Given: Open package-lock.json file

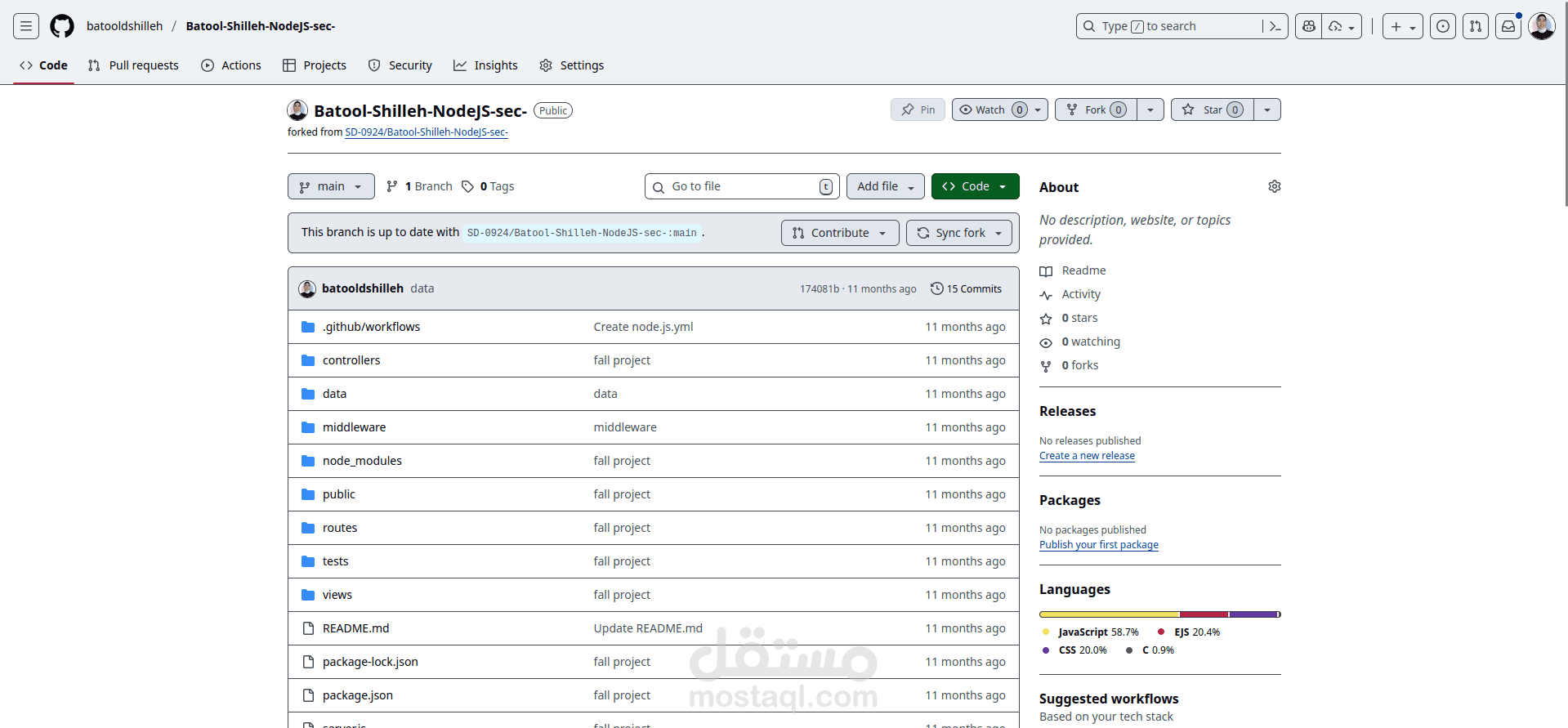Looking at the screenshot, I should (x=370, y=662).
